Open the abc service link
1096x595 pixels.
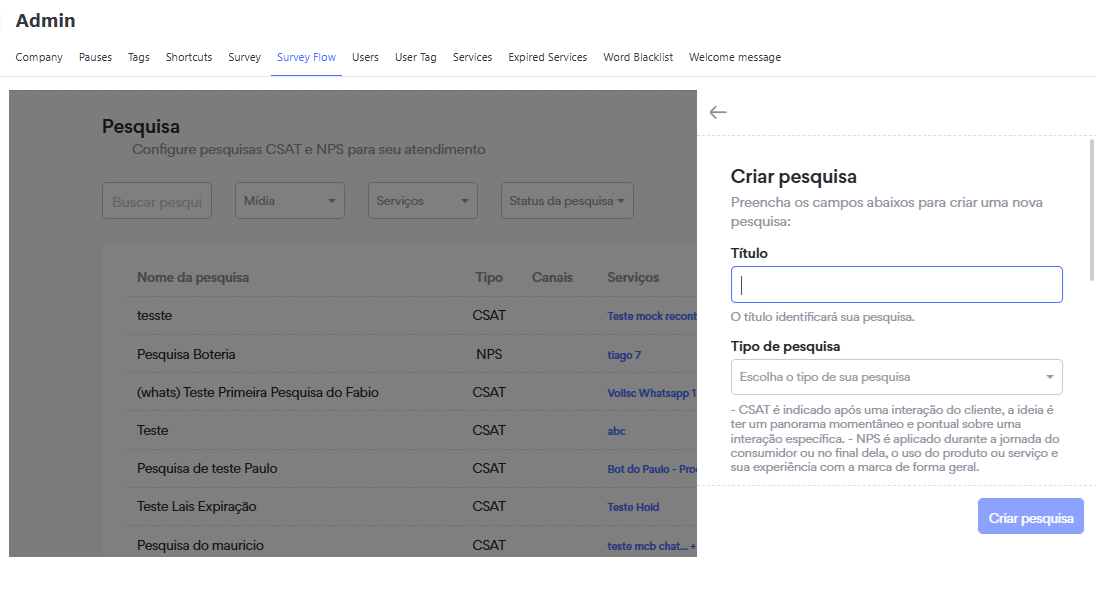click(x=616, y=431)
